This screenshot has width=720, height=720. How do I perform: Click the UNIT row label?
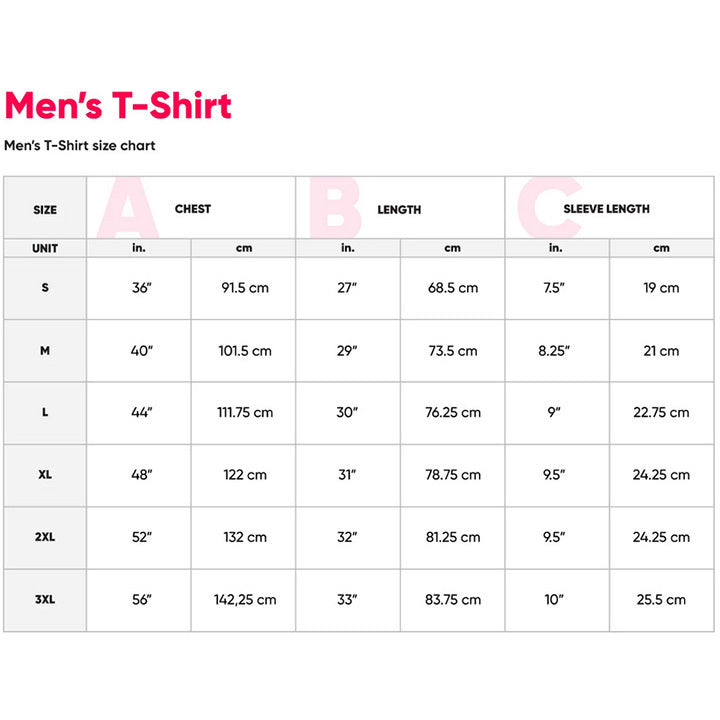click(45, 248)
